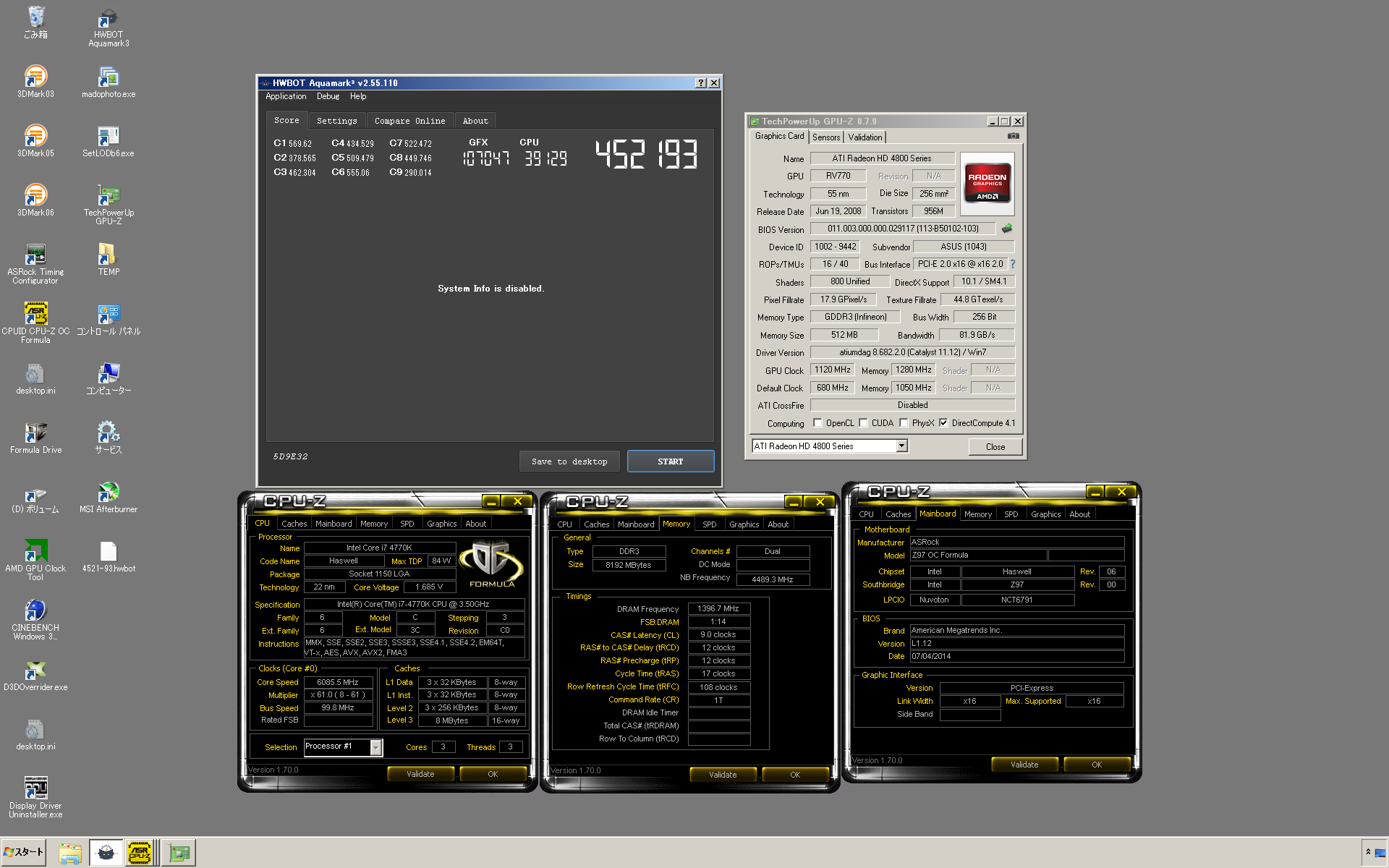The image size is (1389, 868).
Task: Switch to Aquamark Settings tab
Action: [x=337, y=121]
